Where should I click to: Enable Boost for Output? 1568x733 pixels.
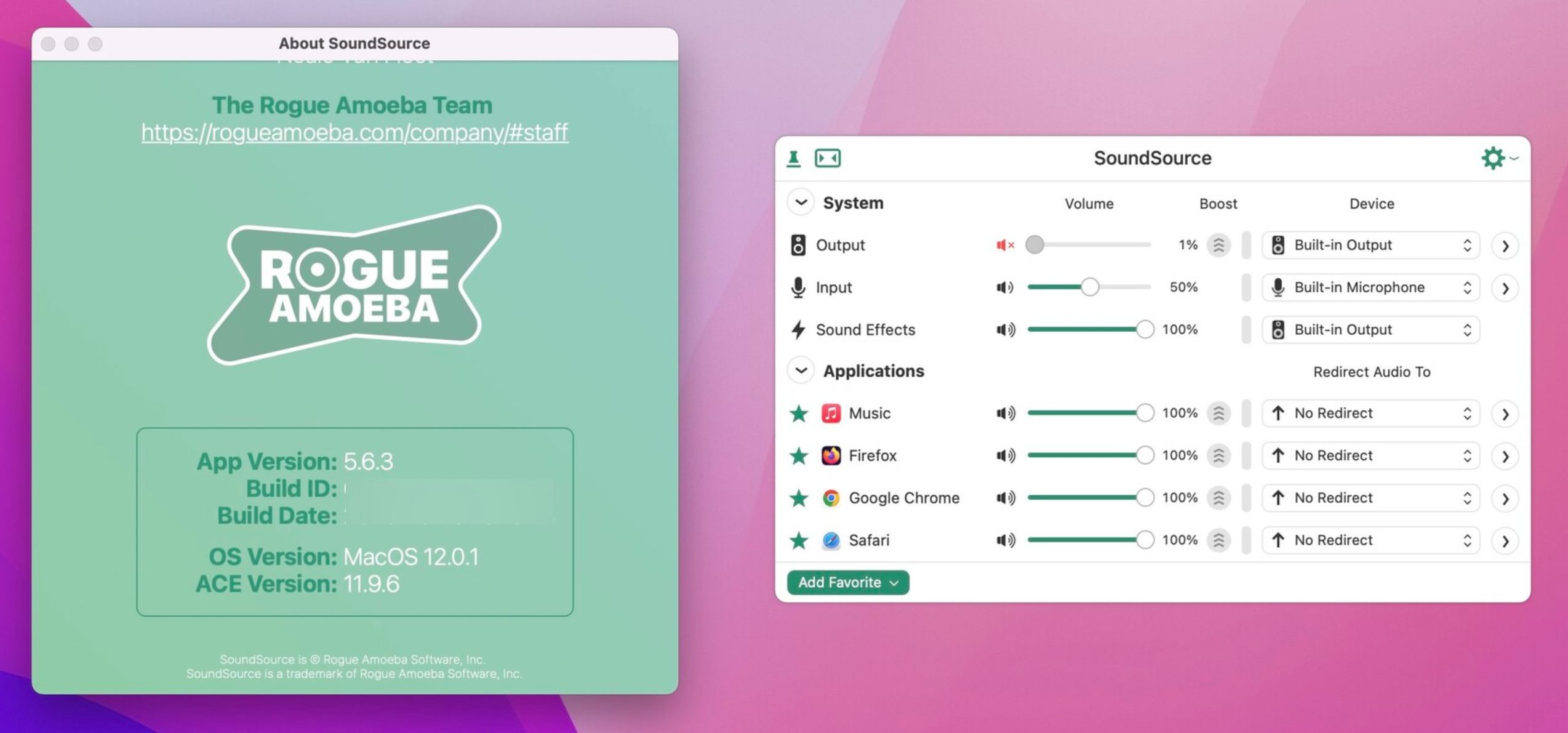point(1218,245)
